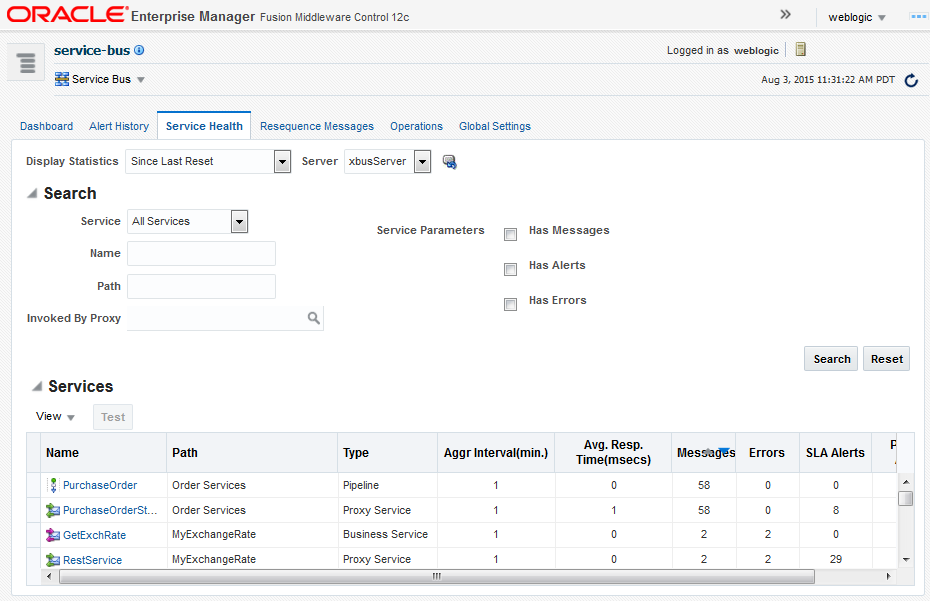Switch to the Dashboard tab
This screenshot has width=930, height=601.
pos(46,126)
